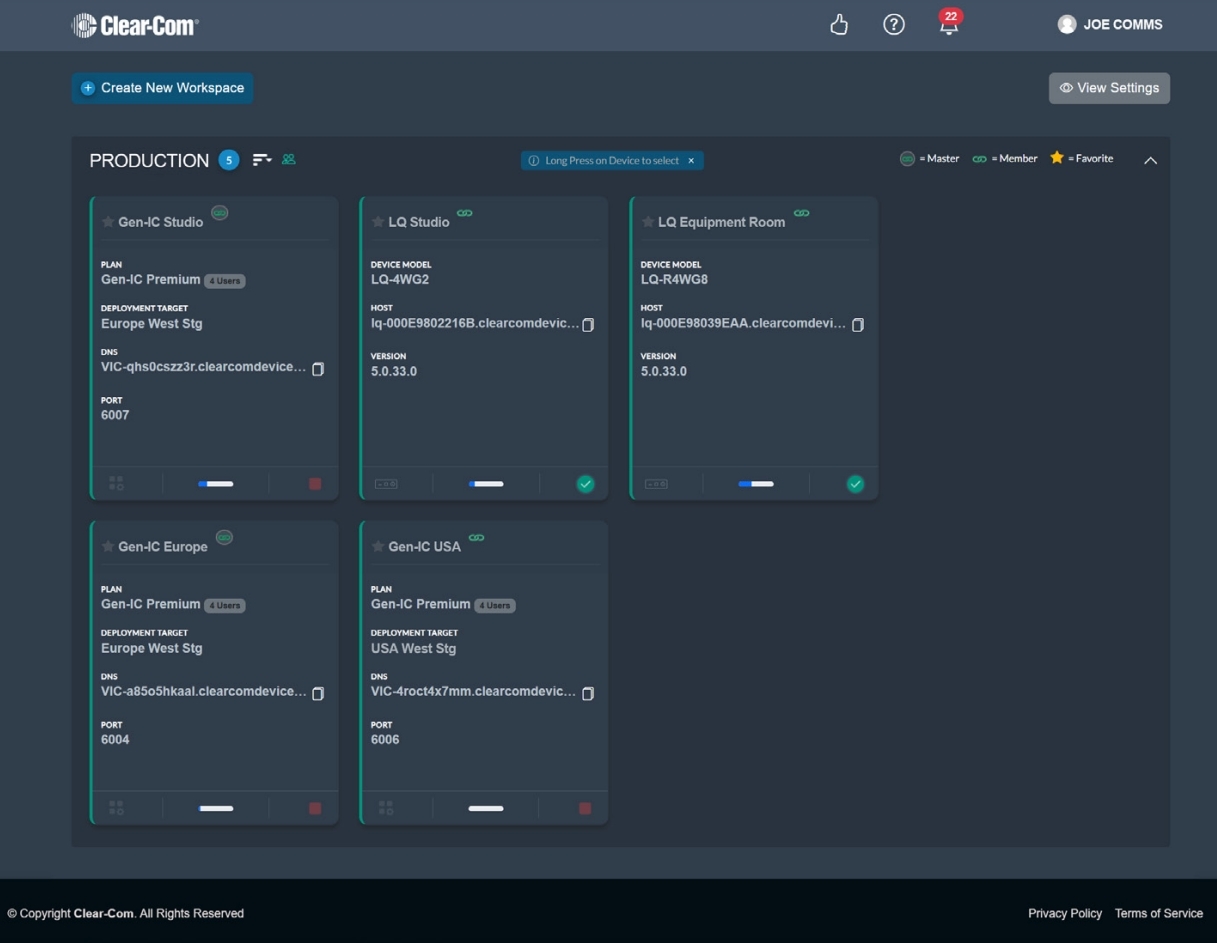Copy the Gen-IC Studio DNS address
Image resolution: width=1217 pixels, height=943 pixels.
click(318, 369)
